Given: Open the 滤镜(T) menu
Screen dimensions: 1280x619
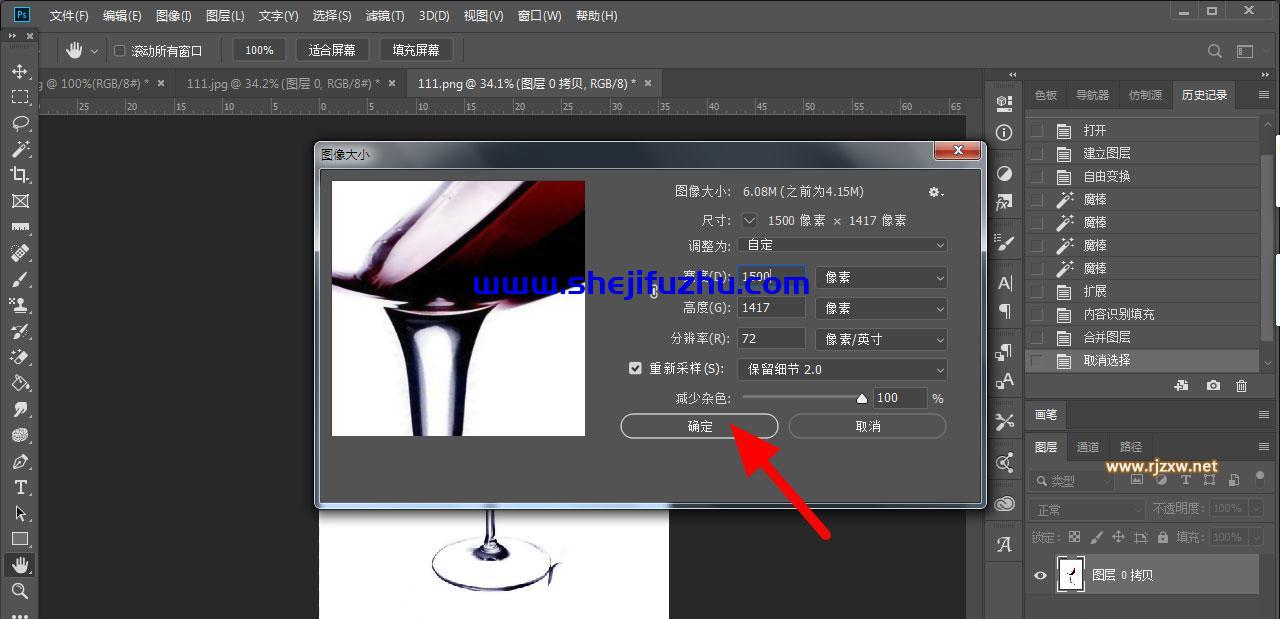Looking at the screenshot, I should point(385,16).
